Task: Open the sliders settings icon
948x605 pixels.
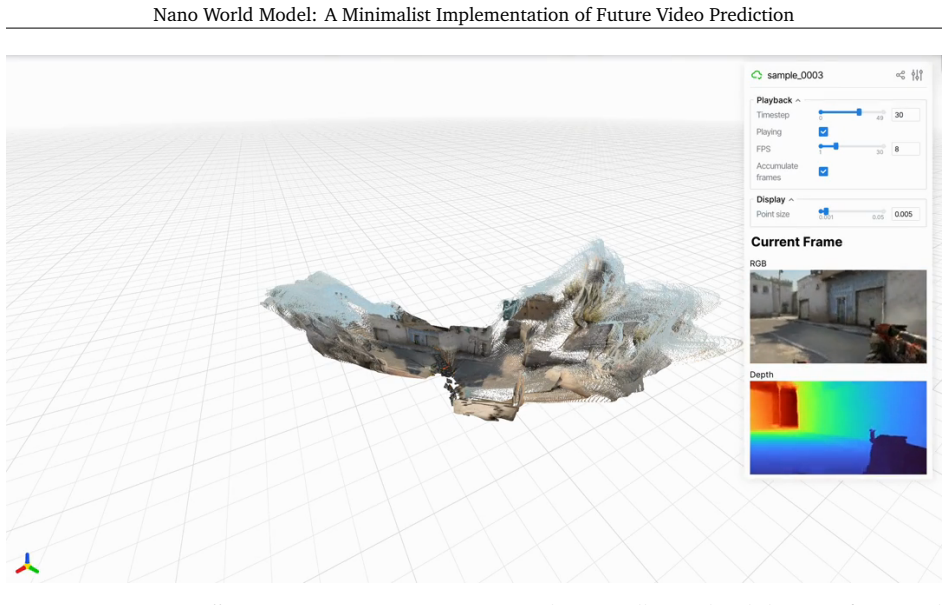Action: 917,75
